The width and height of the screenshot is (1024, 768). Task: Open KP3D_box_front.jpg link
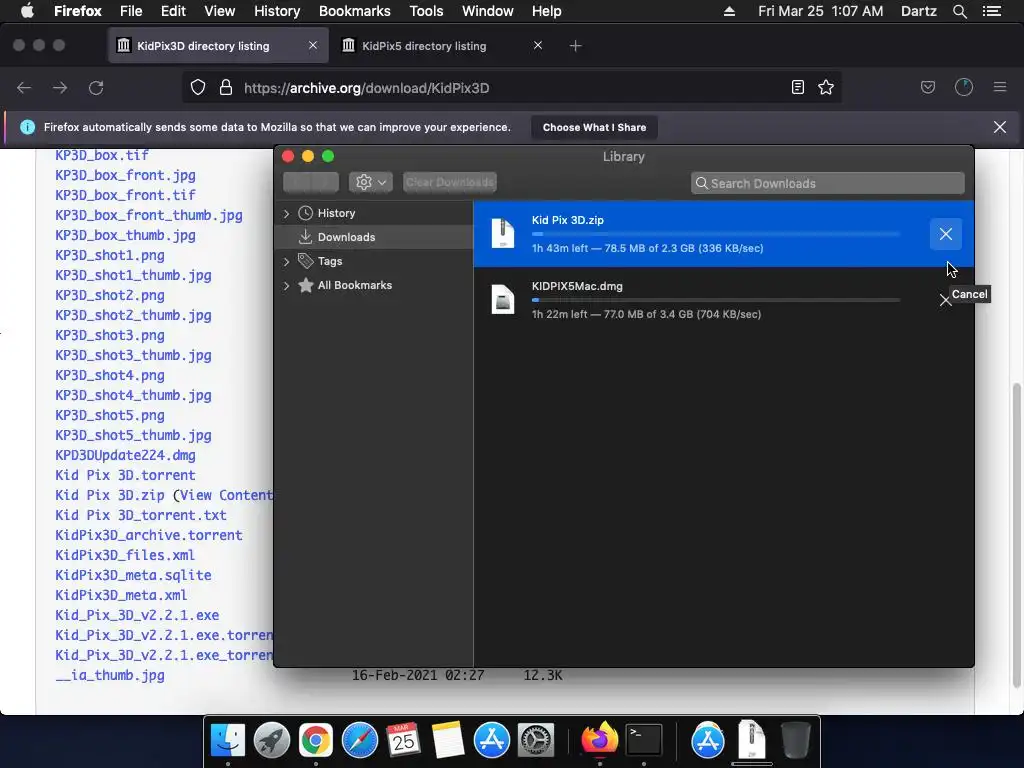(x=125, y=175)
